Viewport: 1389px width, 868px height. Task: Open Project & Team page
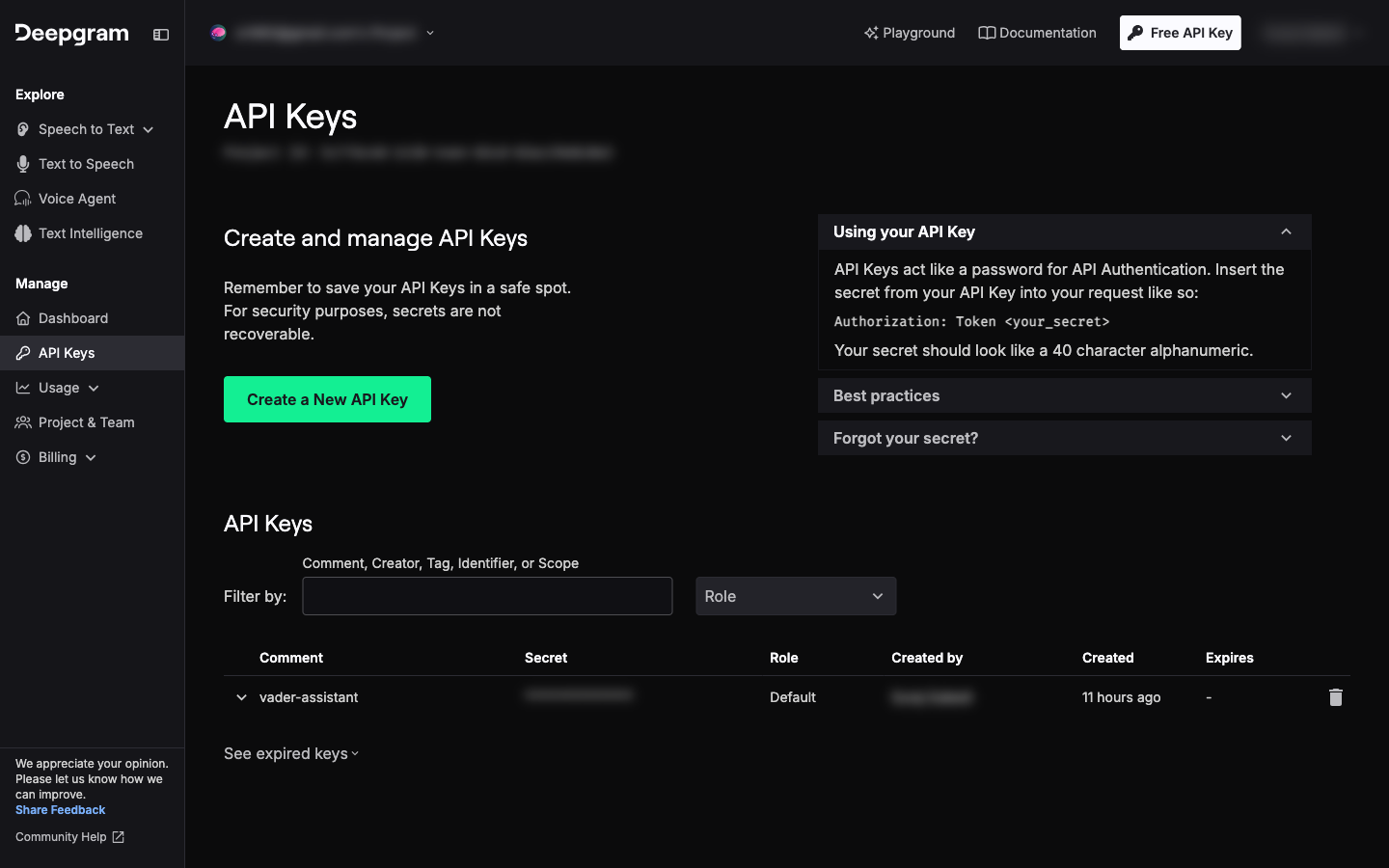[x=87, y=422]
